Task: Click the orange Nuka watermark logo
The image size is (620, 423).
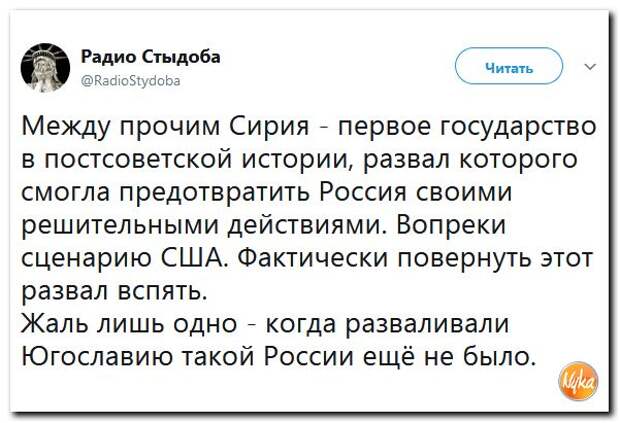Action: click(578, 380)
